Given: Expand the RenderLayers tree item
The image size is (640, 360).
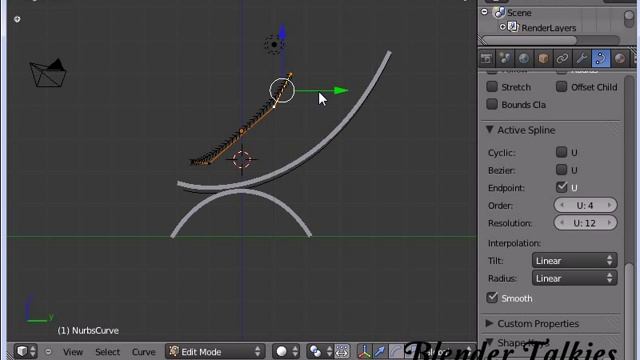Looking at the screenshot, I should [x=502, y=27].
